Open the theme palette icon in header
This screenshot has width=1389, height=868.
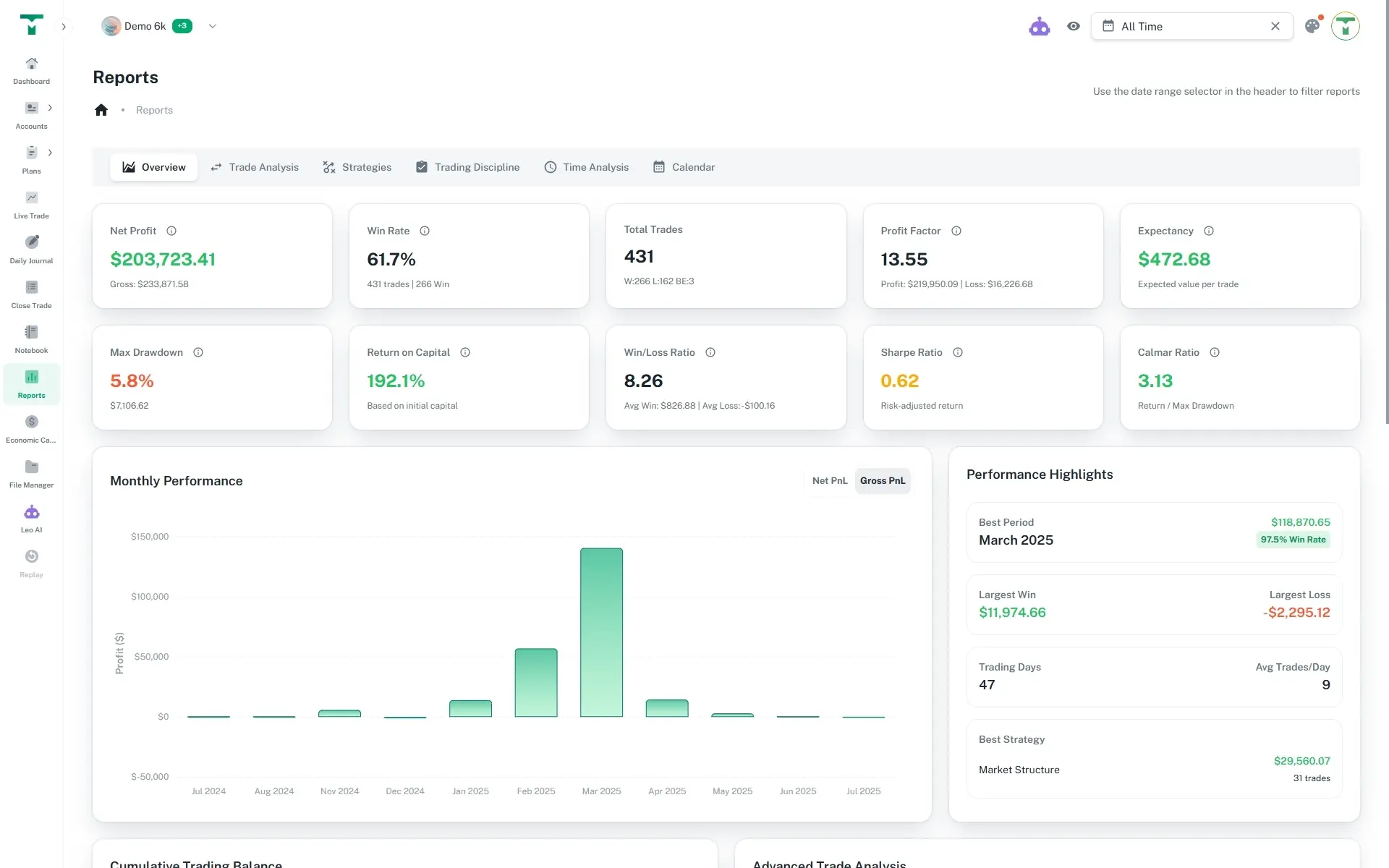[1312, 26]
